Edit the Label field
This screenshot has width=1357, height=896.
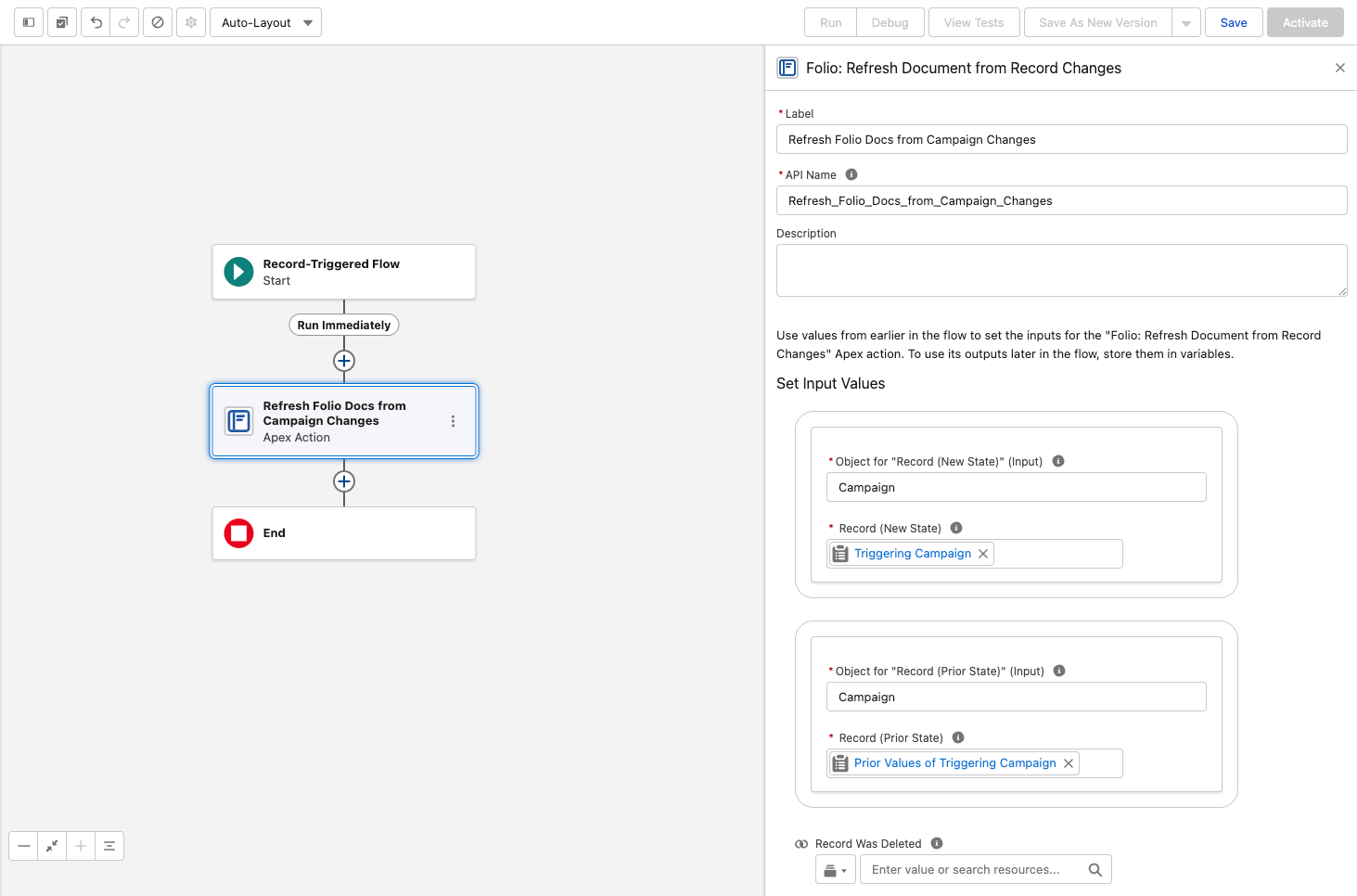click(1061, 139)
